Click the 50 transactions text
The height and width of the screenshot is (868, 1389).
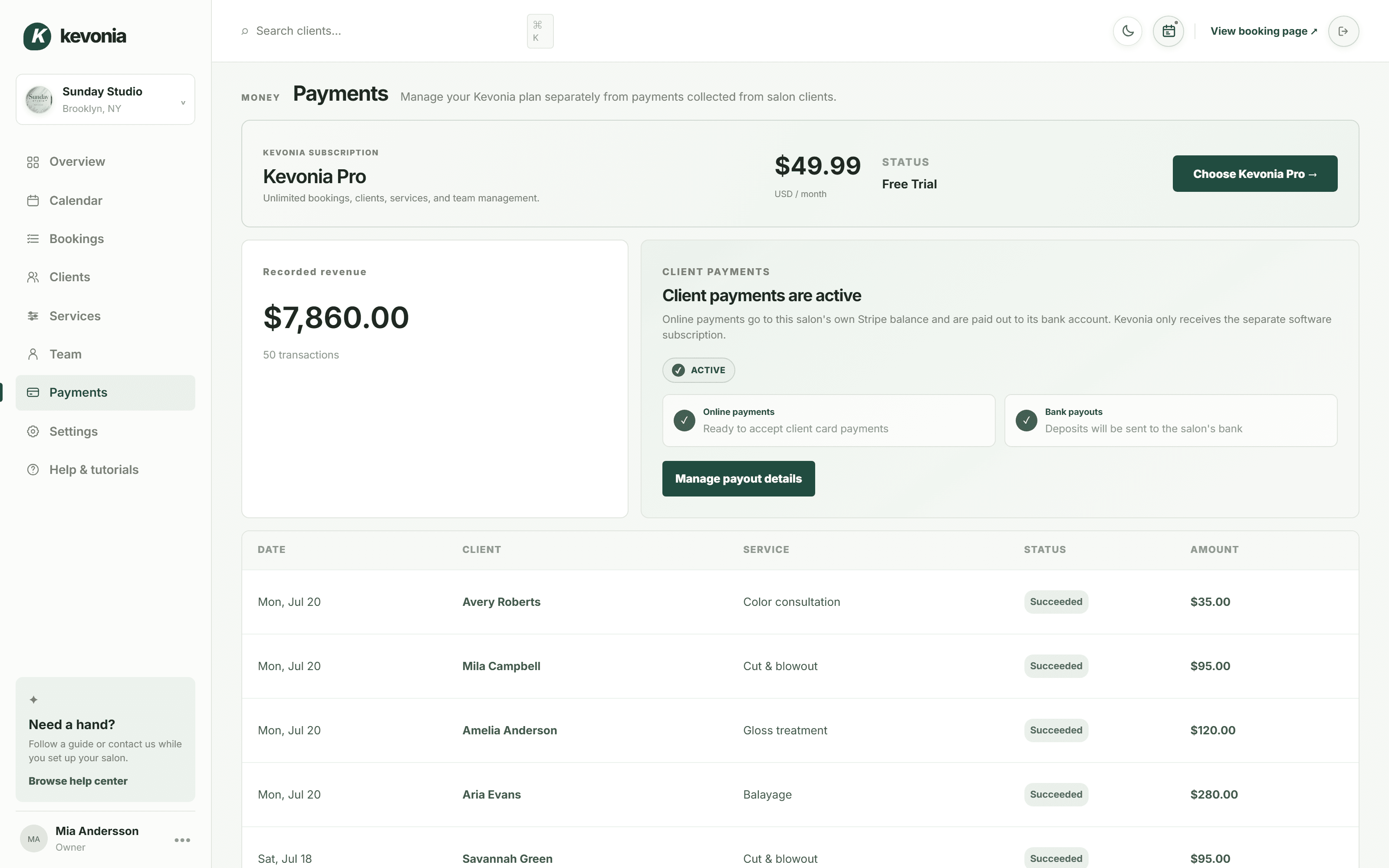tap(301, 355)
